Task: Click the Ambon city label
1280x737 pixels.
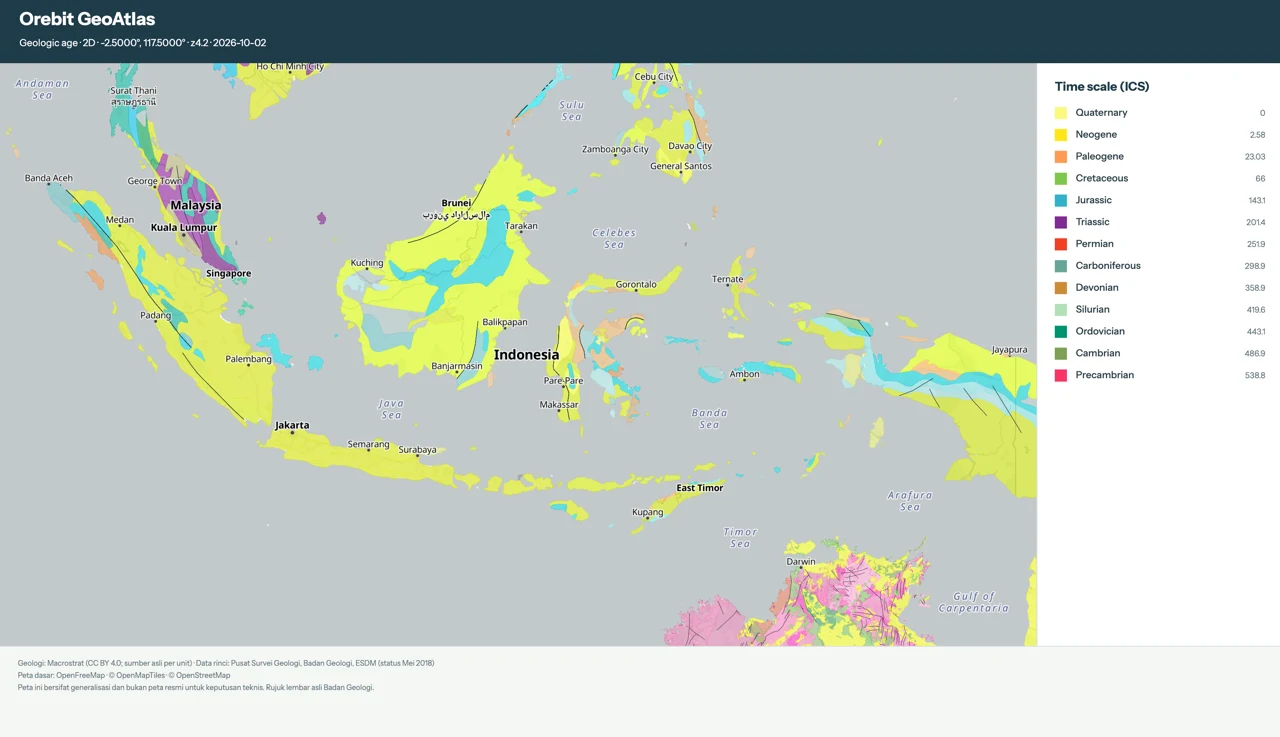Action: click(x=744, y=374)
